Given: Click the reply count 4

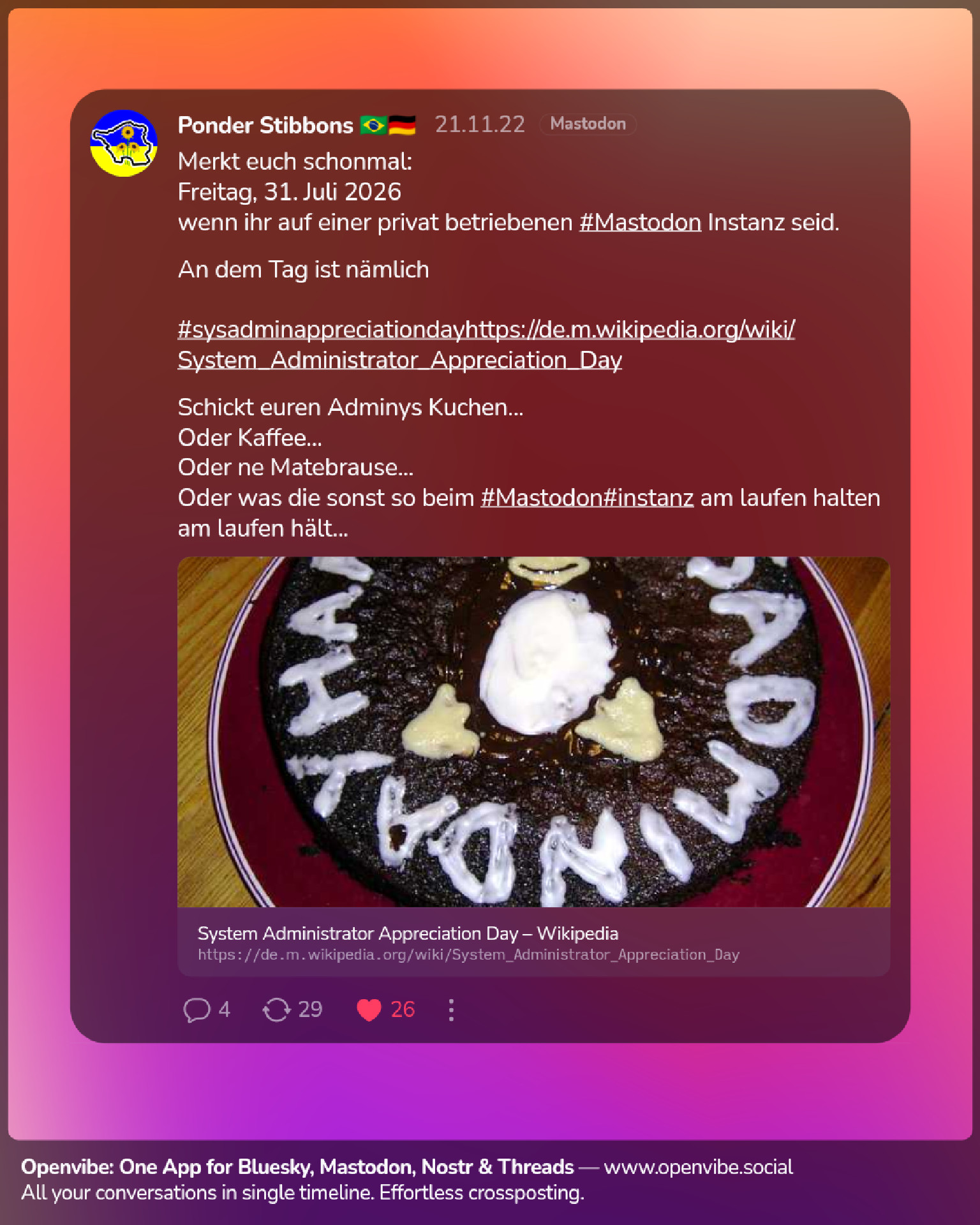Looking at the screenshot, I should [225, 1009].
